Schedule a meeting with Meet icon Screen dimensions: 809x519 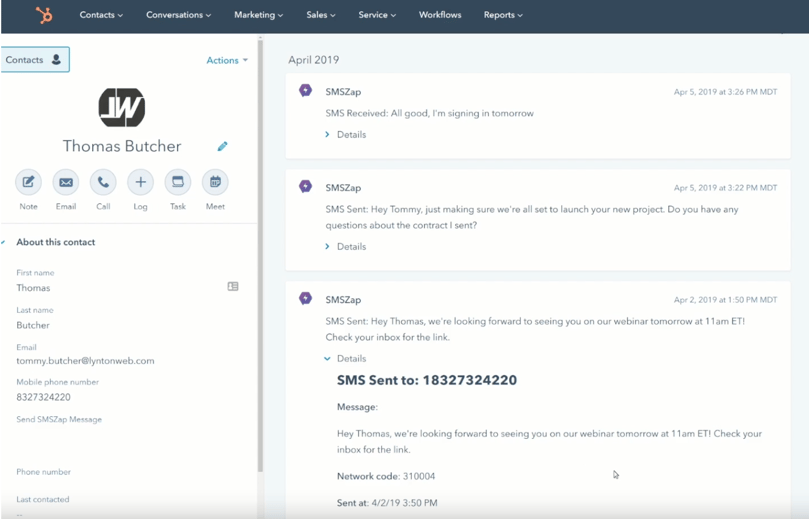click(215, 182)
